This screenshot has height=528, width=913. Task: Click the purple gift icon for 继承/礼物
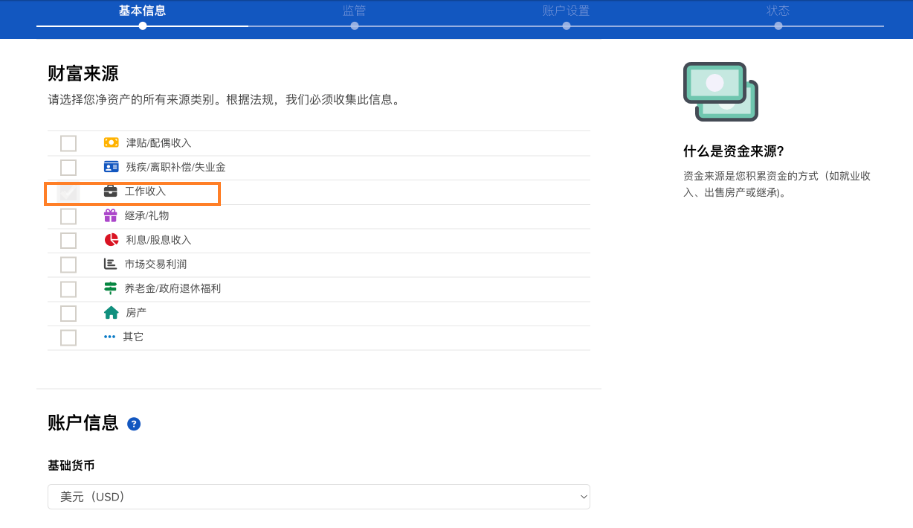point(111,216)
